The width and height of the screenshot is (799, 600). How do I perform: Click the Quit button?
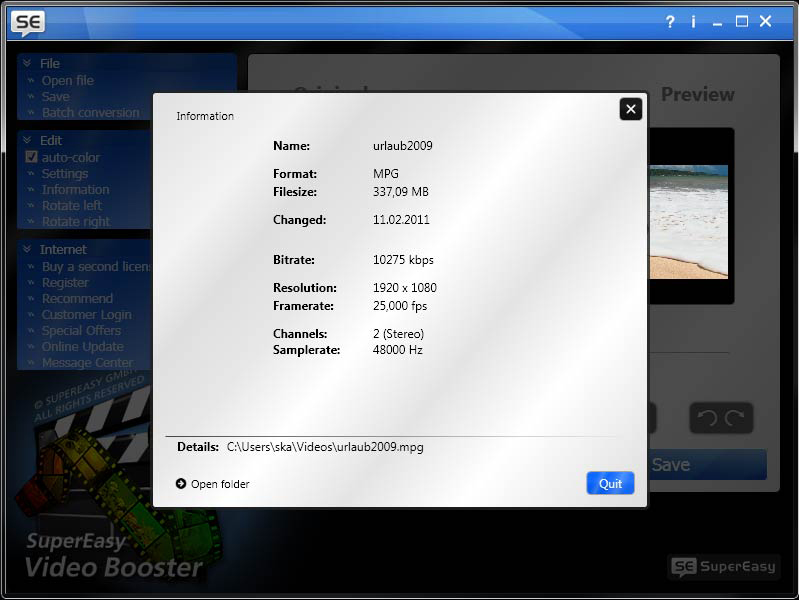point(610,483)
